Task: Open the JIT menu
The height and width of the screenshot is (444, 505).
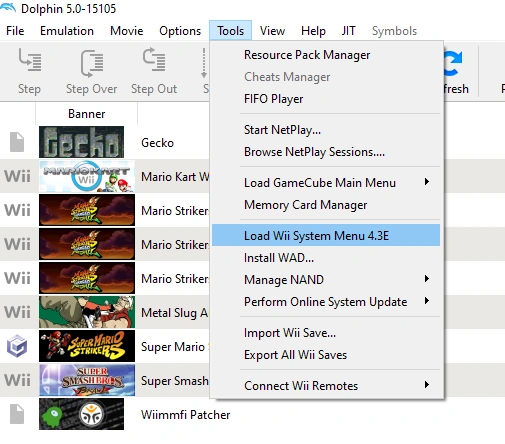Action: pos(348,31)
